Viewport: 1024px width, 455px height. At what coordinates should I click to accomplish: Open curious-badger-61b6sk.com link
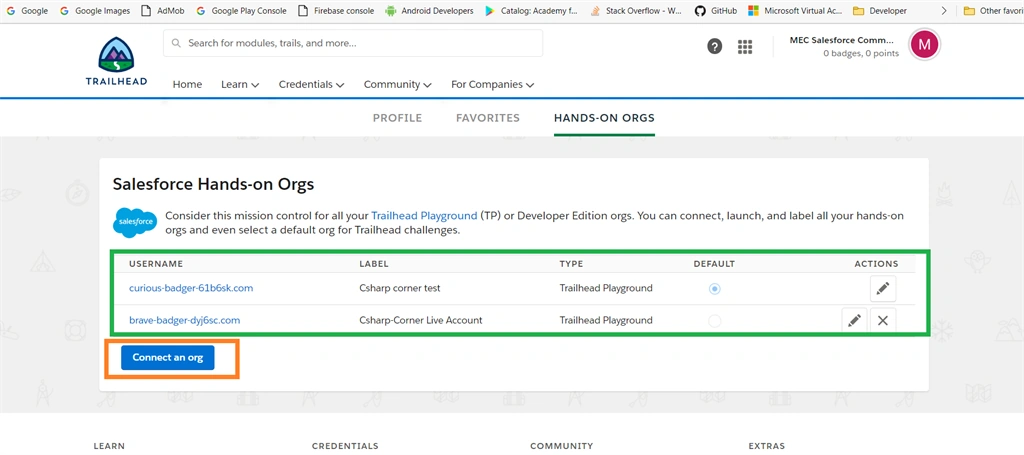(x=191, y=288)
